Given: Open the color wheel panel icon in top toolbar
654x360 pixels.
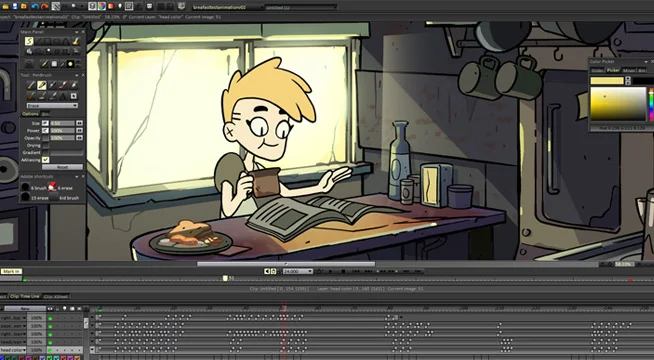Looking at the screenshot, I should pyautogui.click(x=102, y=6).
